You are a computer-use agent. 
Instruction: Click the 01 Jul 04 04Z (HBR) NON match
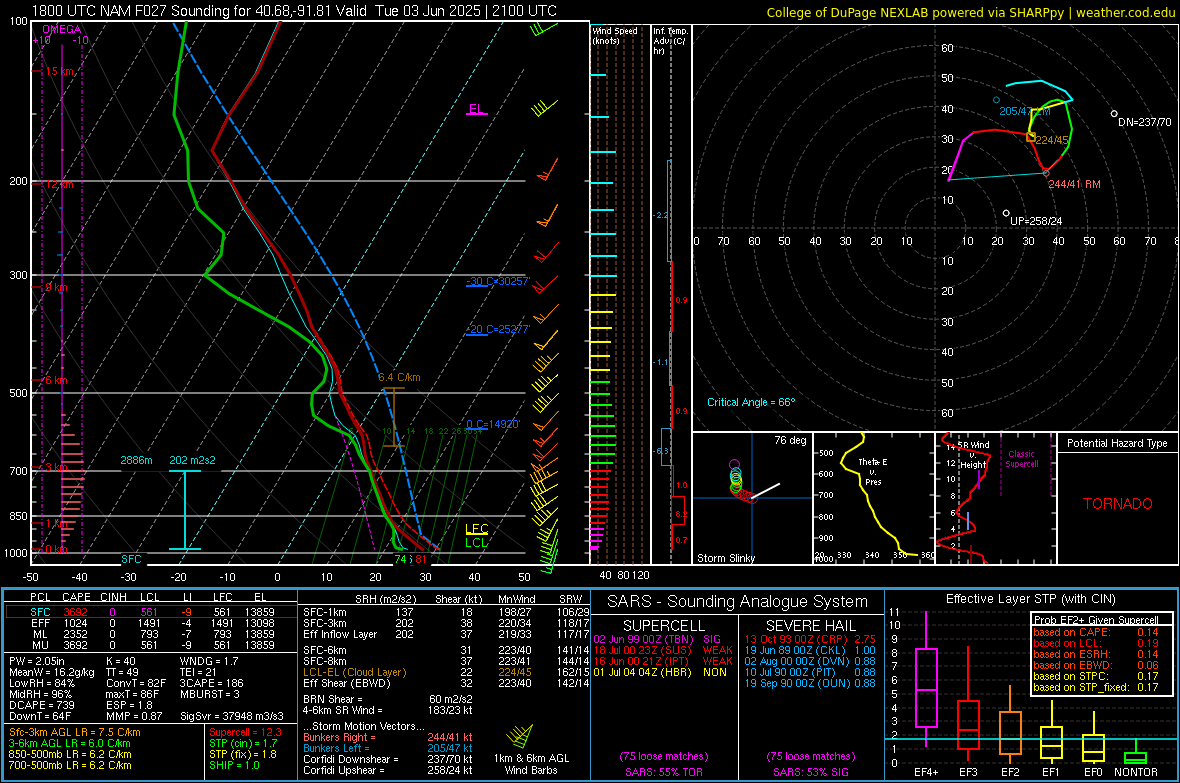pyautogui.click(x=660, y=672)
